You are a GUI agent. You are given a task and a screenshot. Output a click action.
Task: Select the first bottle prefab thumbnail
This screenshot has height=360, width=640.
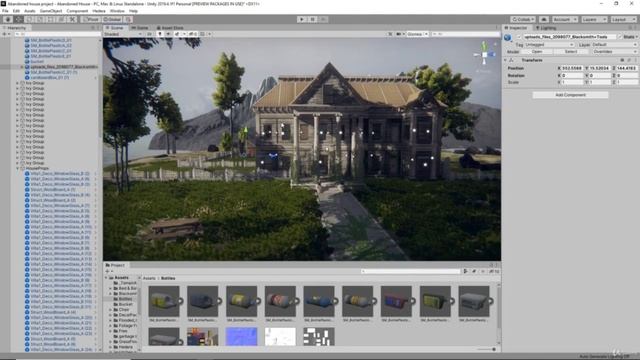pos(164,301)
